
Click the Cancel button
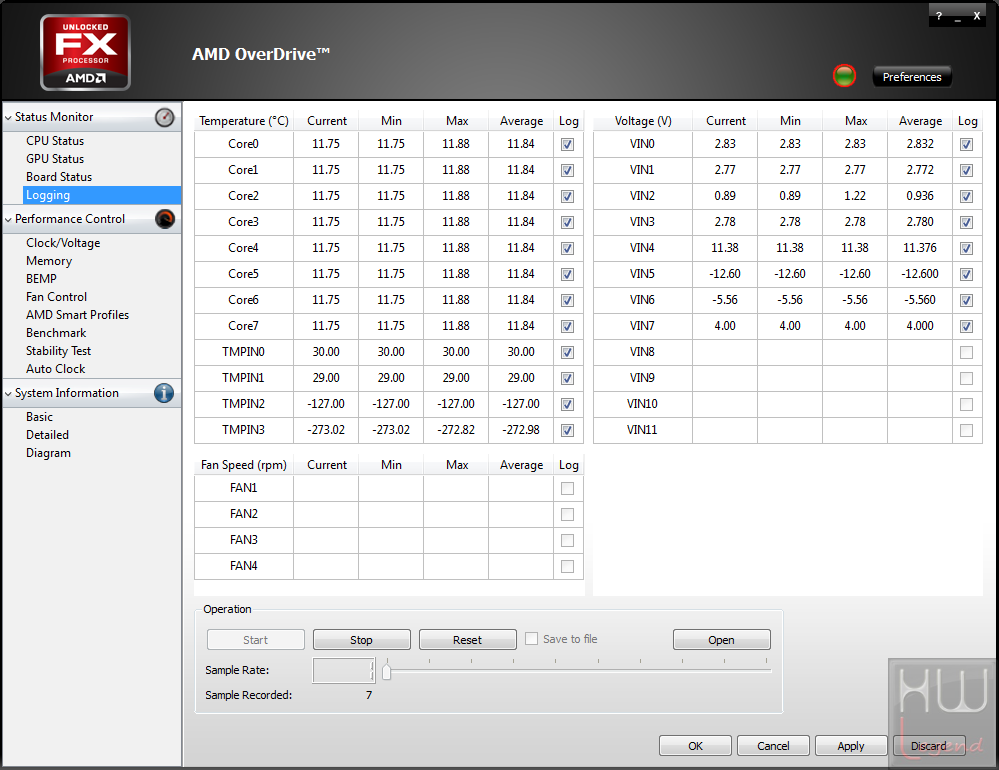click(773, 746)
